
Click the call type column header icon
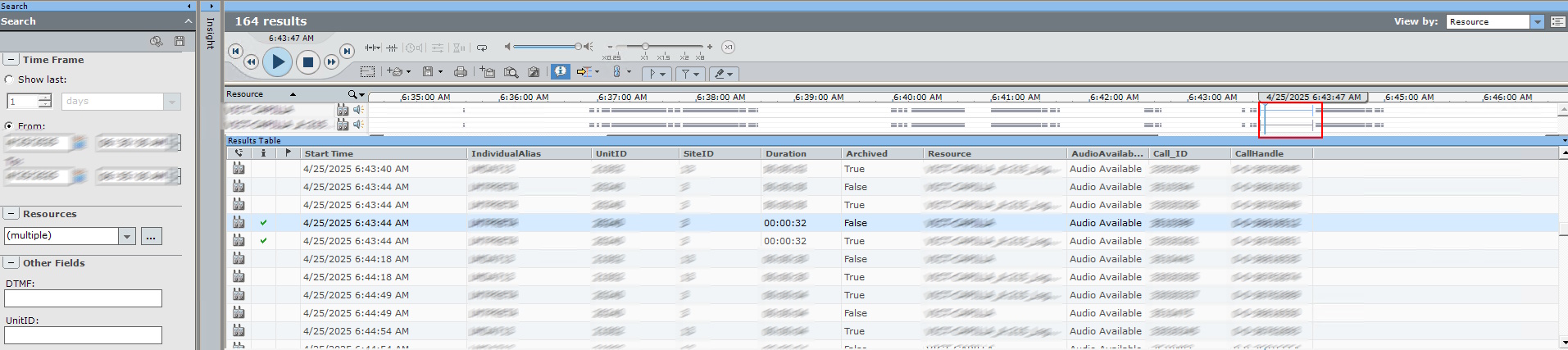[239, 152]
